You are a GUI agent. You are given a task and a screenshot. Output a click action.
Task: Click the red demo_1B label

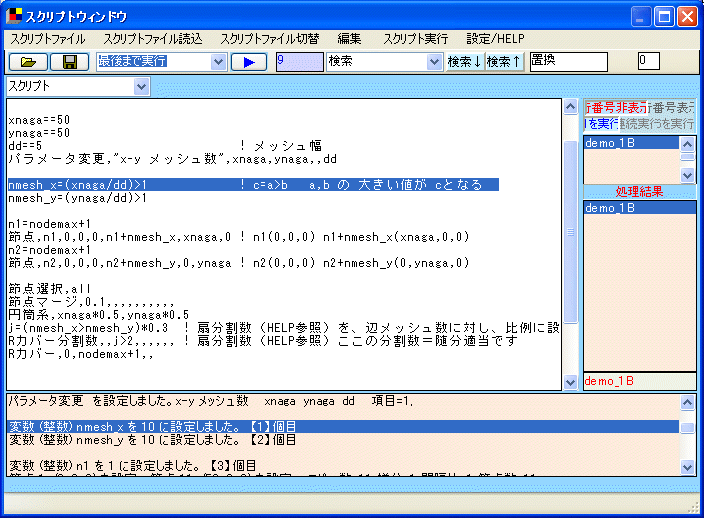click(609, 381)
